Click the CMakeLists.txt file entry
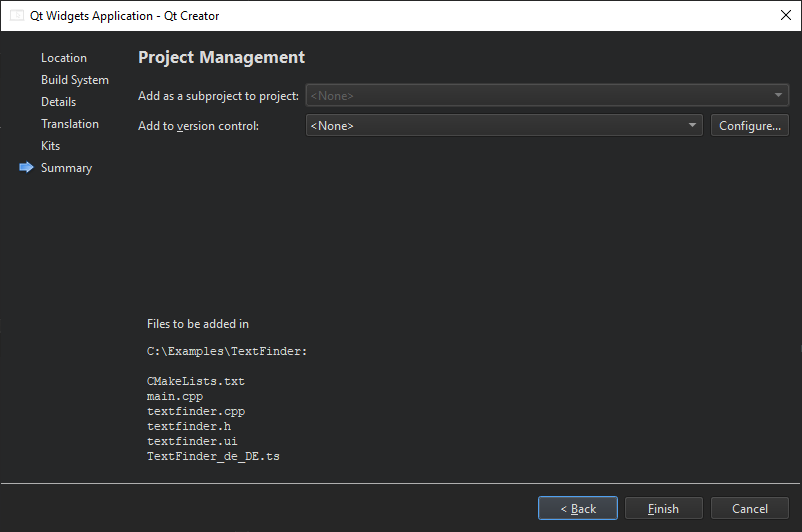Screen dimensions: 802x532 [x=196, y=381]
